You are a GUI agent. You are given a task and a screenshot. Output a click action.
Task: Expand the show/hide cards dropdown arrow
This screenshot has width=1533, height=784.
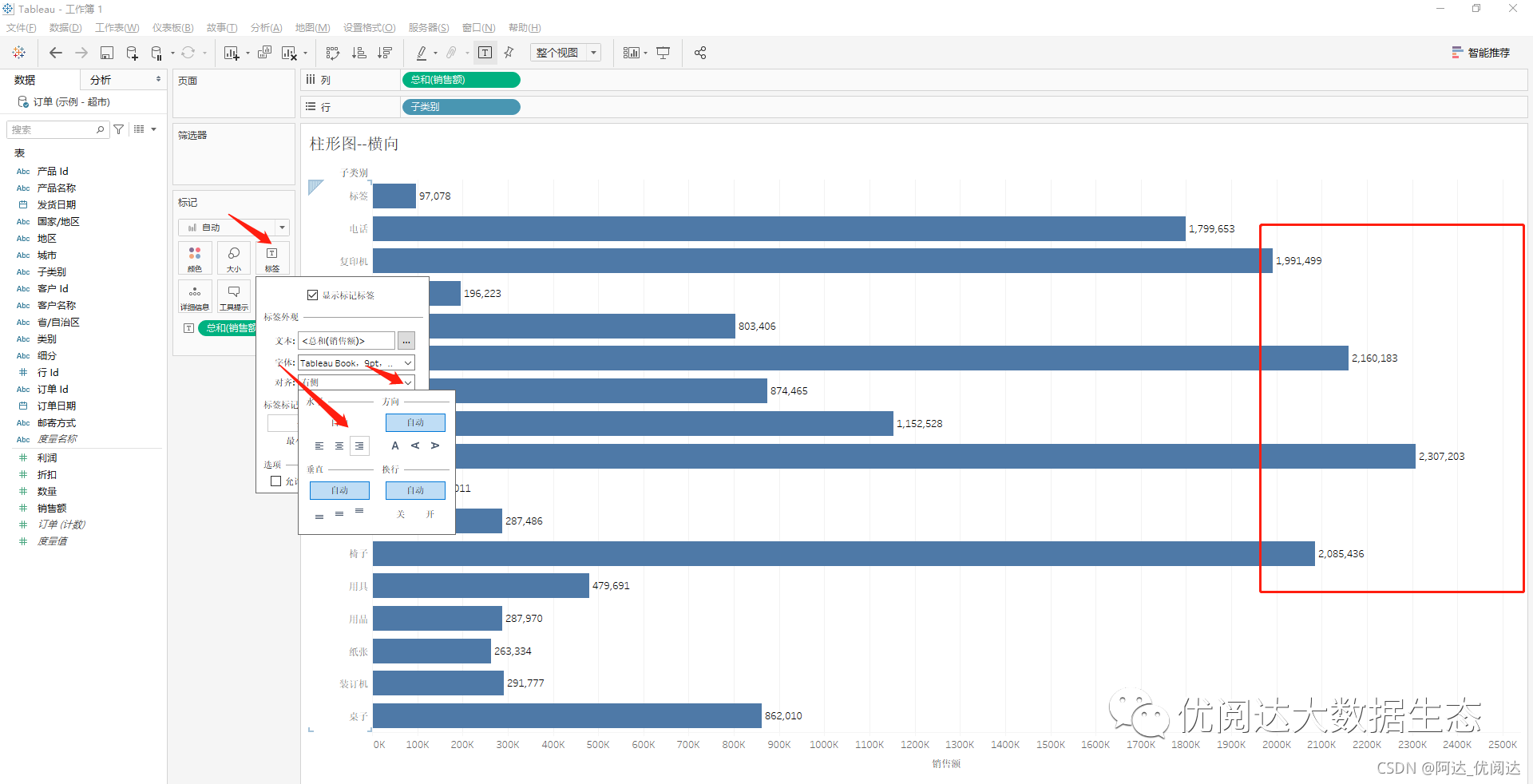click(x=645, y=53)
